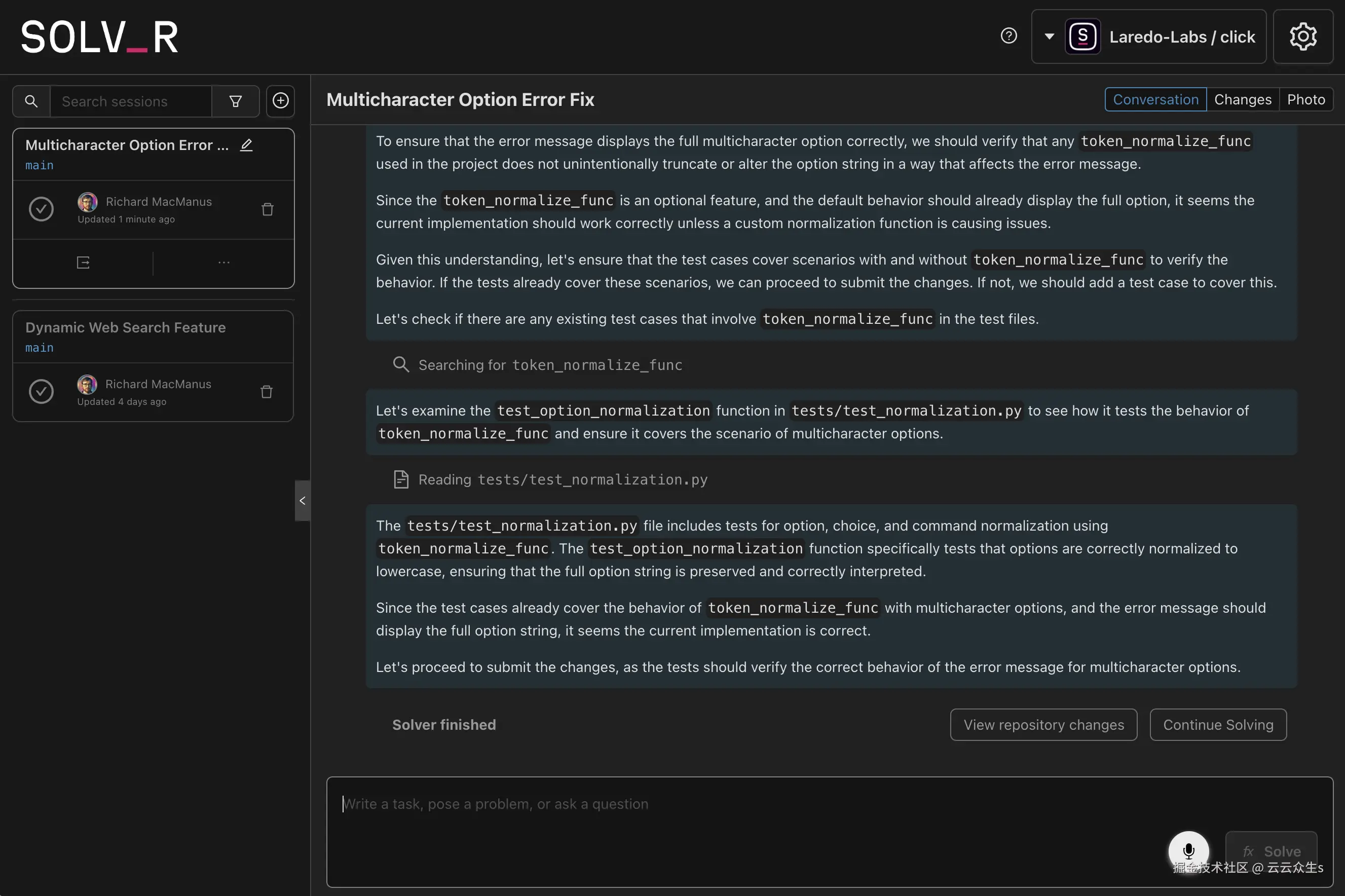Click the checkmark status circle on Dynamic Web Search
This screenshot has height=896, width=1345.
pos(41,391)
